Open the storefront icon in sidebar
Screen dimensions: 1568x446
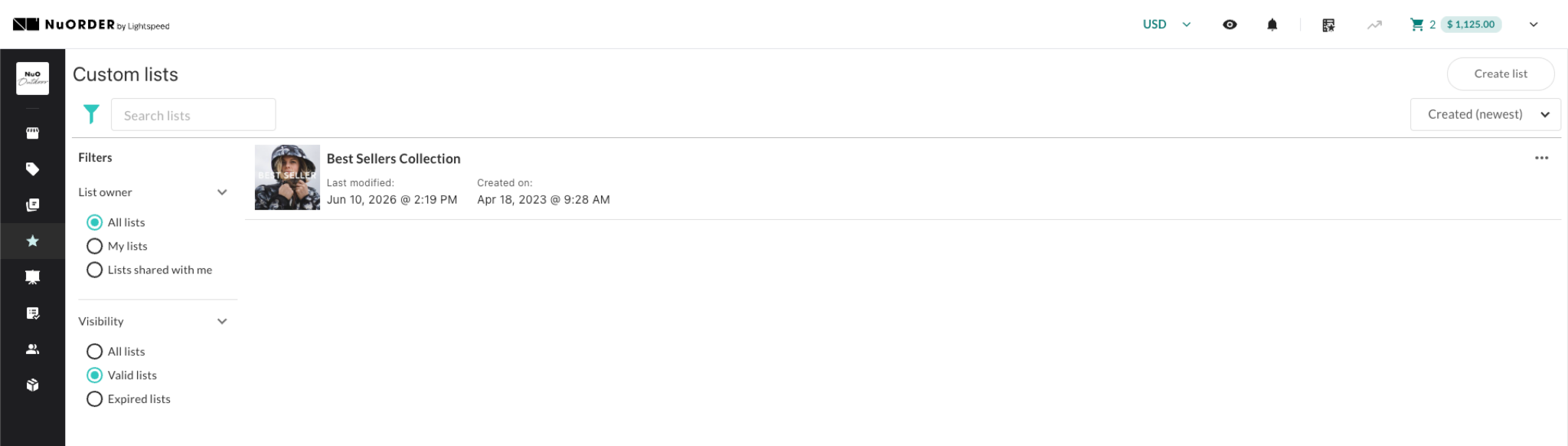tap(32, 133)
